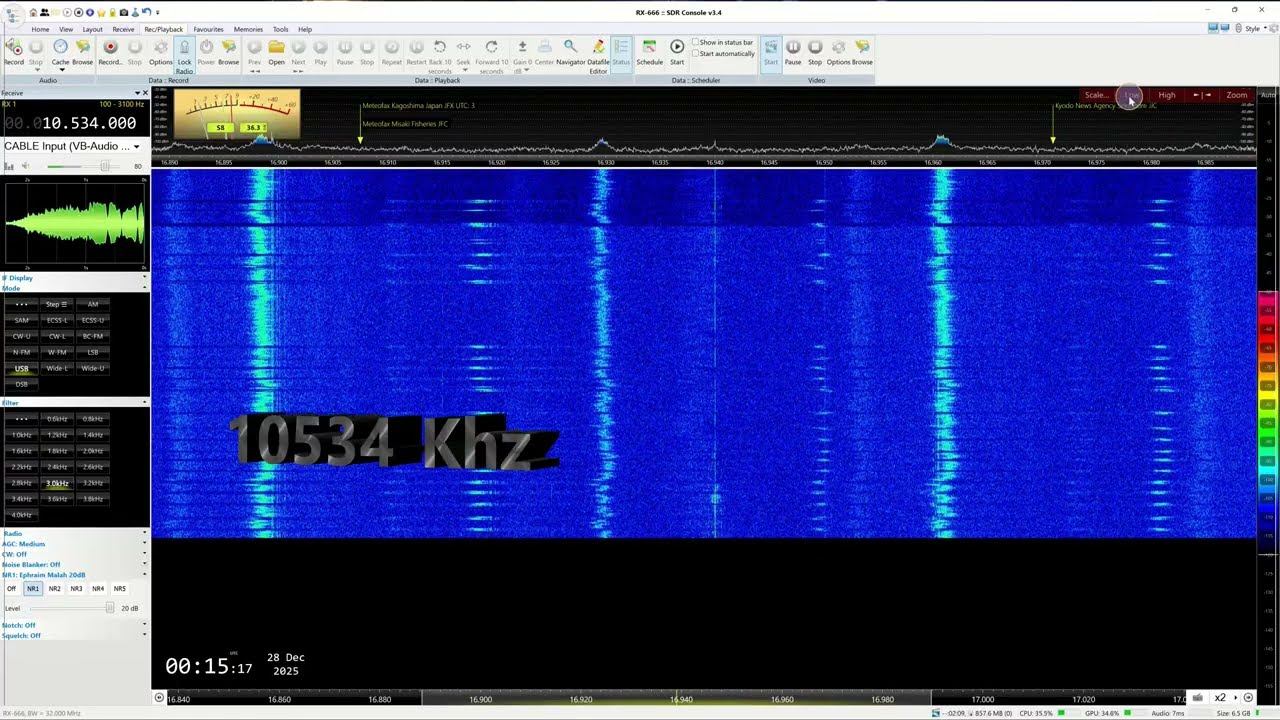Select the N-FM mode button
The width and height of the screenshot is (1280, 720).
click(x=22, y=352)
